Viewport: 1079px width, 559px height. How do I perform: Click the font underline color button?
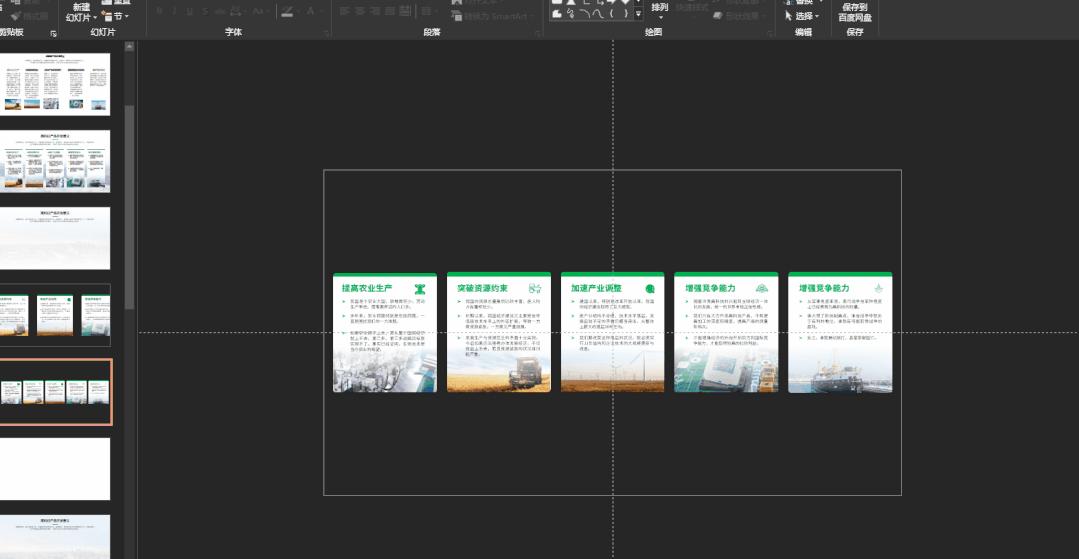click(287, 11)
